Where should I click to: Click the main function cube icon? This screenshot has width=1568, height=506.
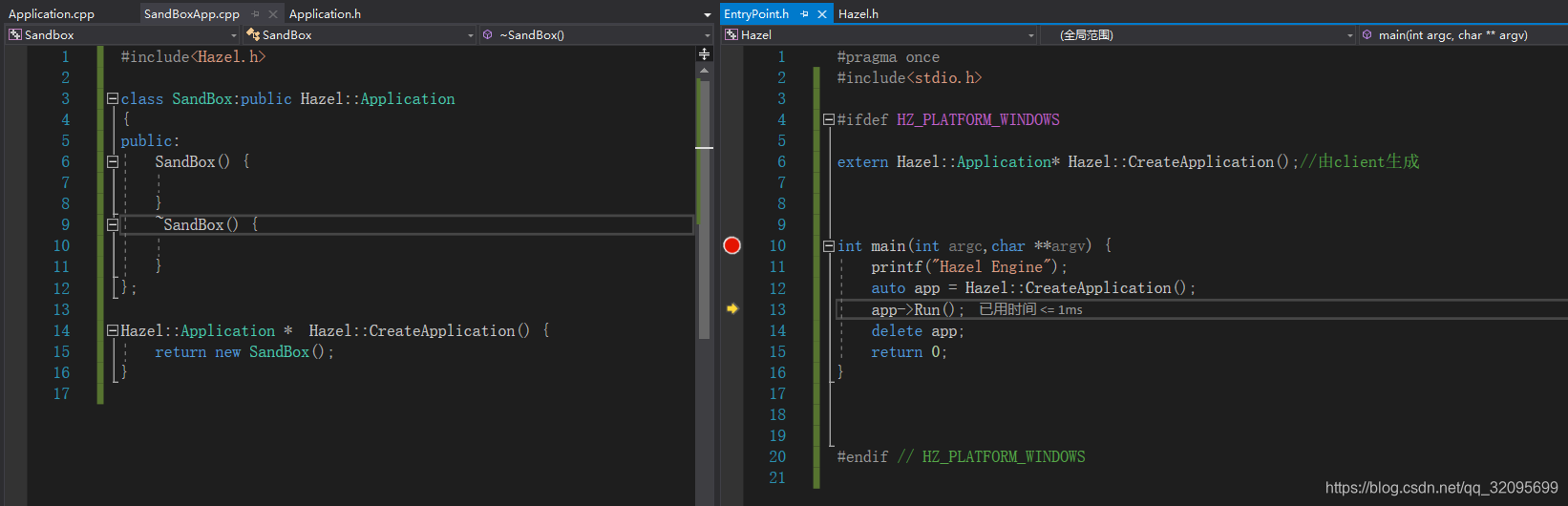[x=1367, y=34]
